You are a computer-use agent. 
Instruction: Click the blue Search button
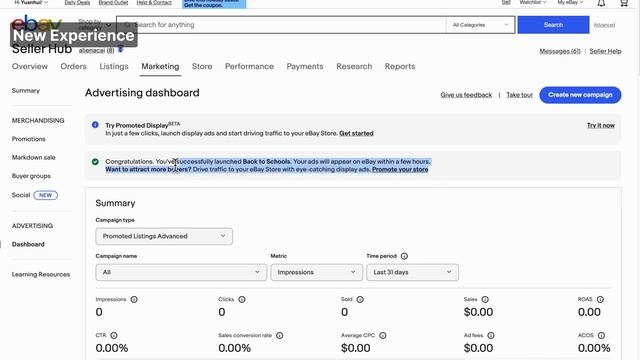(553, 25)
